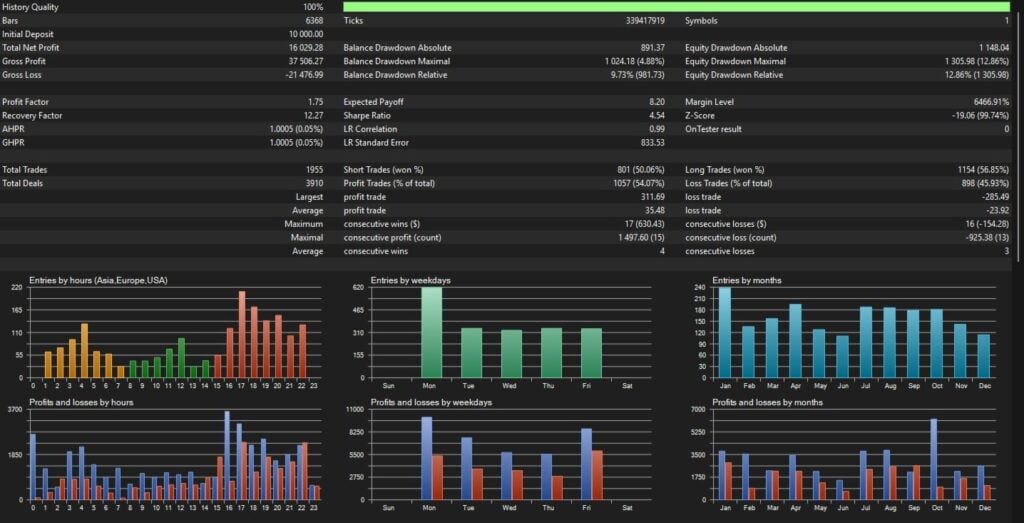
Task: Select the value "1 024.18 (4.88%)"
Action: [635, 61]
